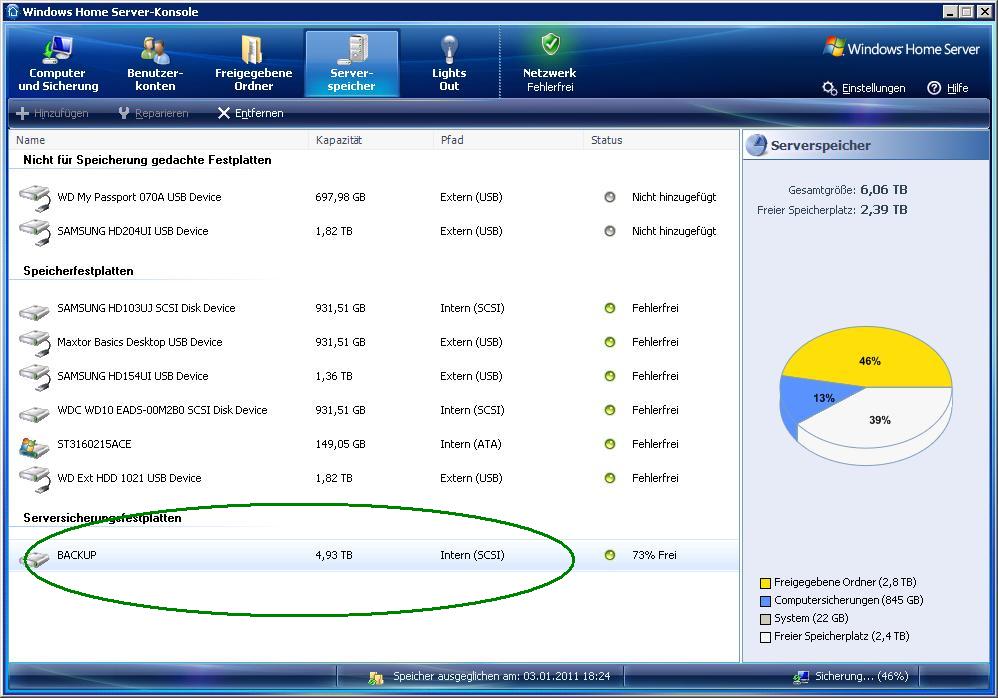The image size is (998, 698).
Task: Click the SAMSUNG HD103UJ SCSI drive icon
Action: [34, 311]
